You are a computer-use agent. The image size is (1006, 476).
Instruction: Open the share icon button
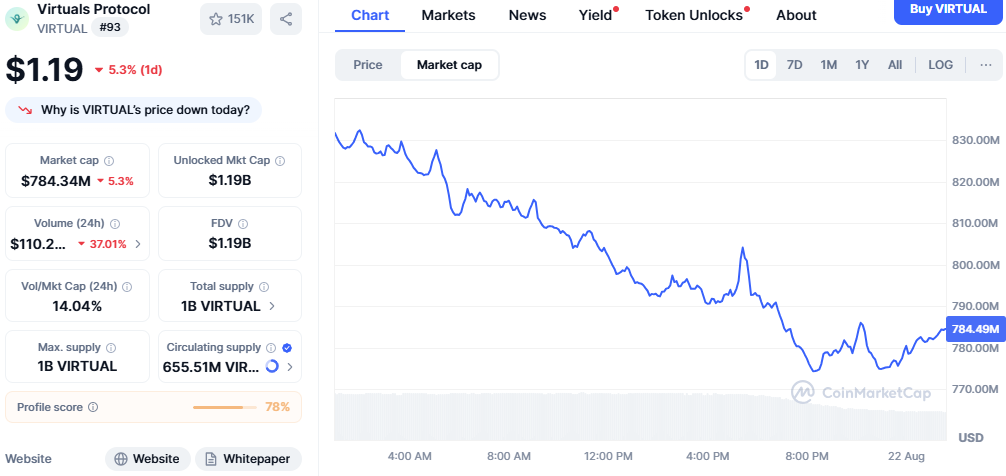tap(286, 19)
